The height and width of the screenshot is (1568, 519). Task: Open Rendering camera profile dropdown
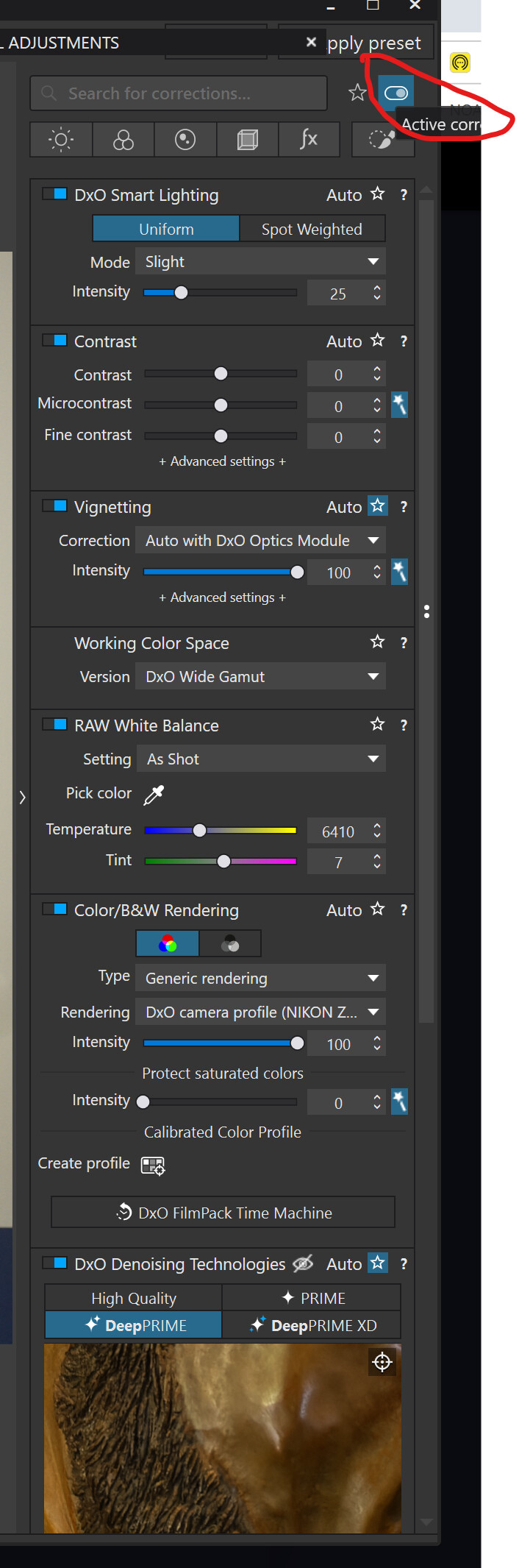[x=261, y=1012]
